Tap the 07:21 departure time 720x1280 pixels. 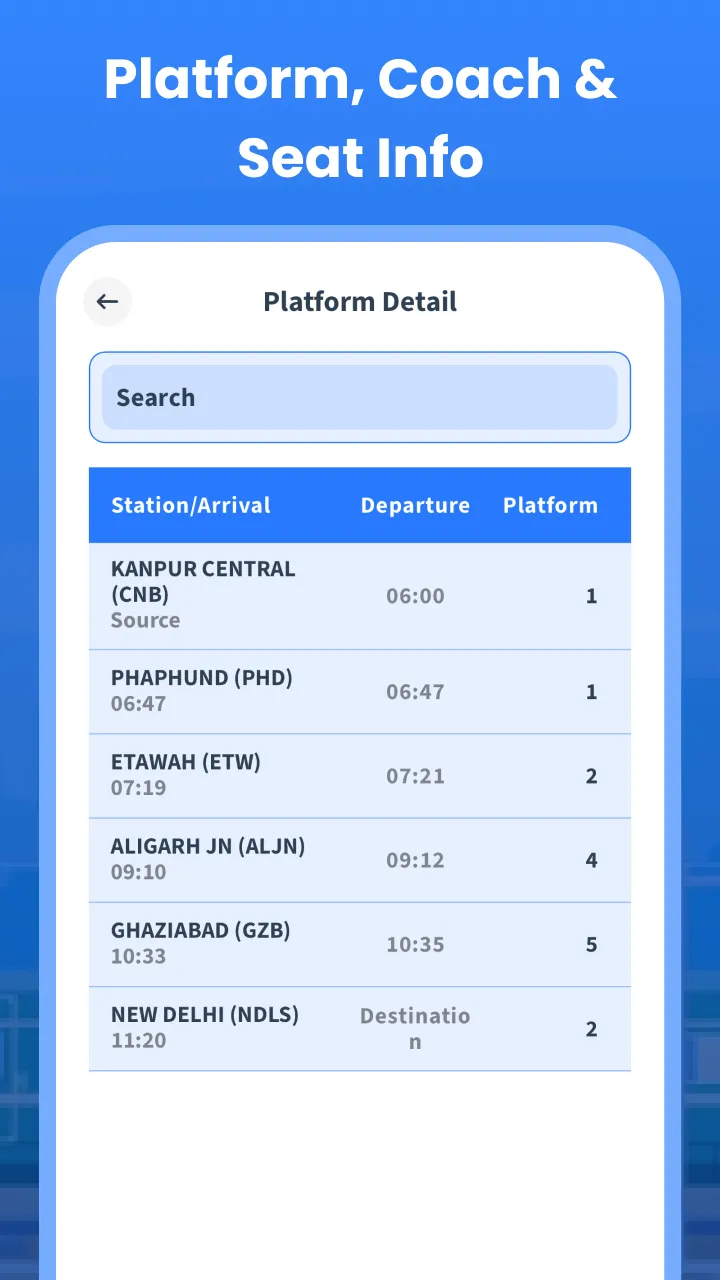pos(415,776)
